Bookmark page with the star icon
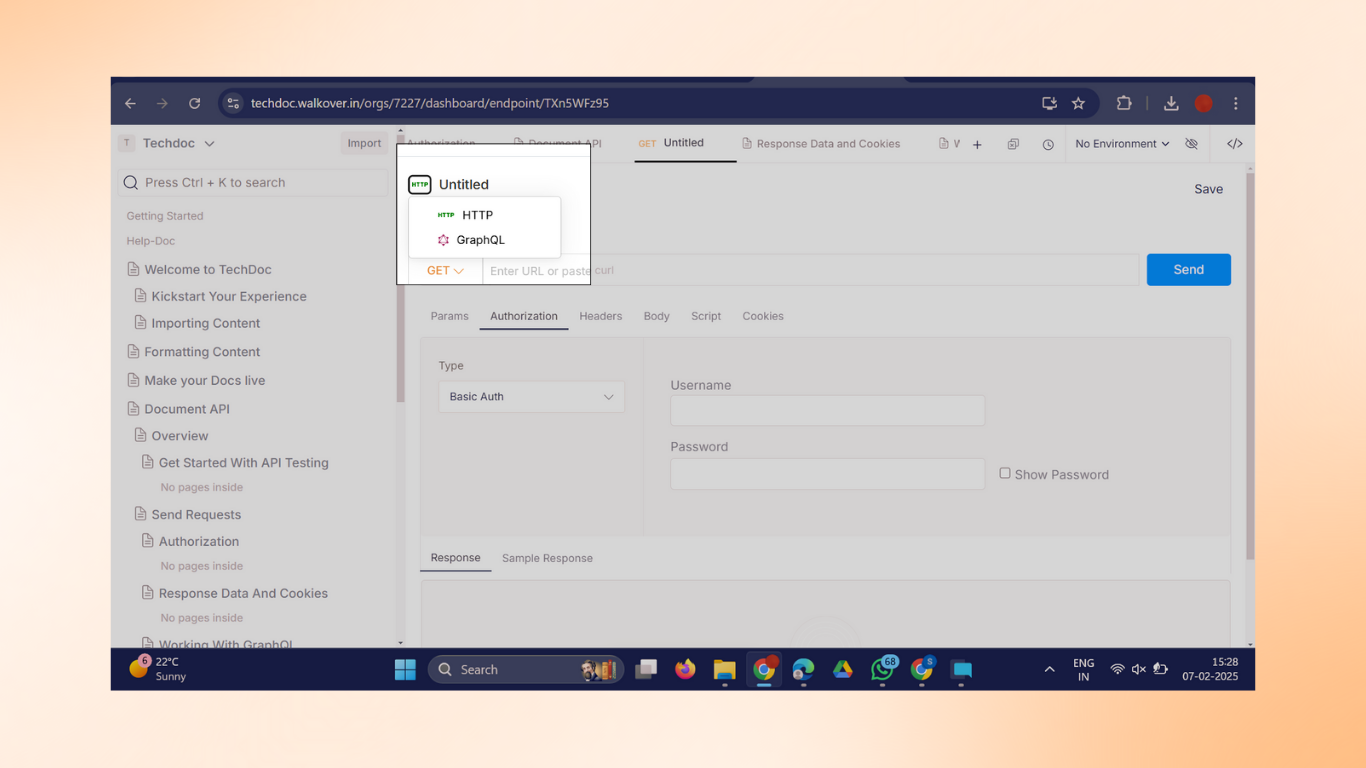The width and height of the screenshot is (1366, 768). point(1078,103)
